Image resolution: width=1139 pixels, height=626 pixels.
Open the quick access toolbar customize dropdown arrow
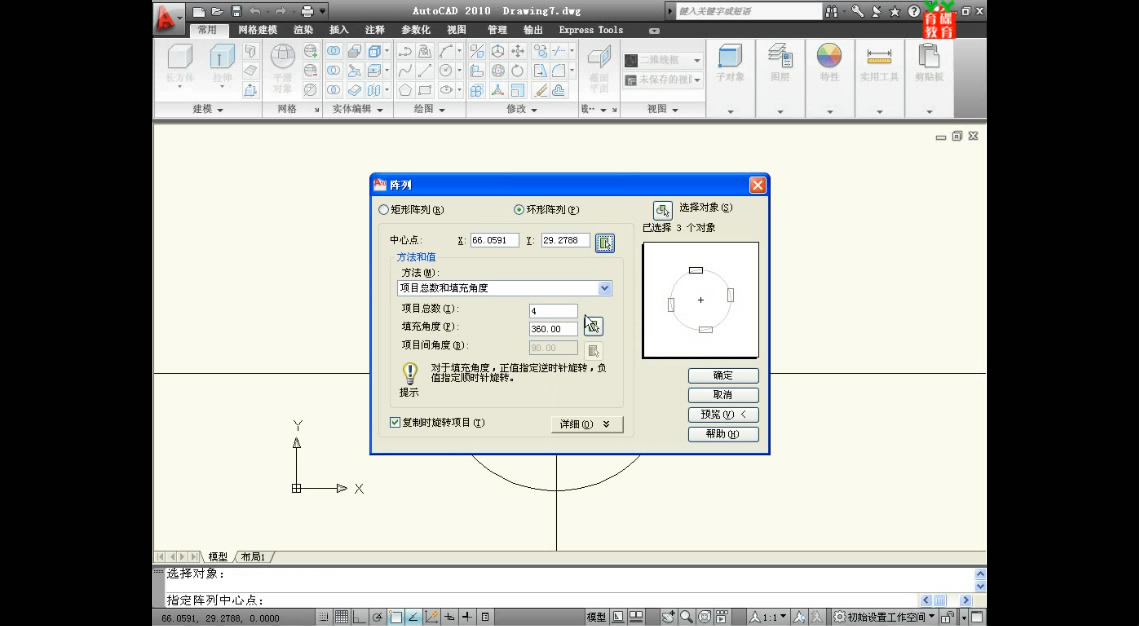(323, 11)
